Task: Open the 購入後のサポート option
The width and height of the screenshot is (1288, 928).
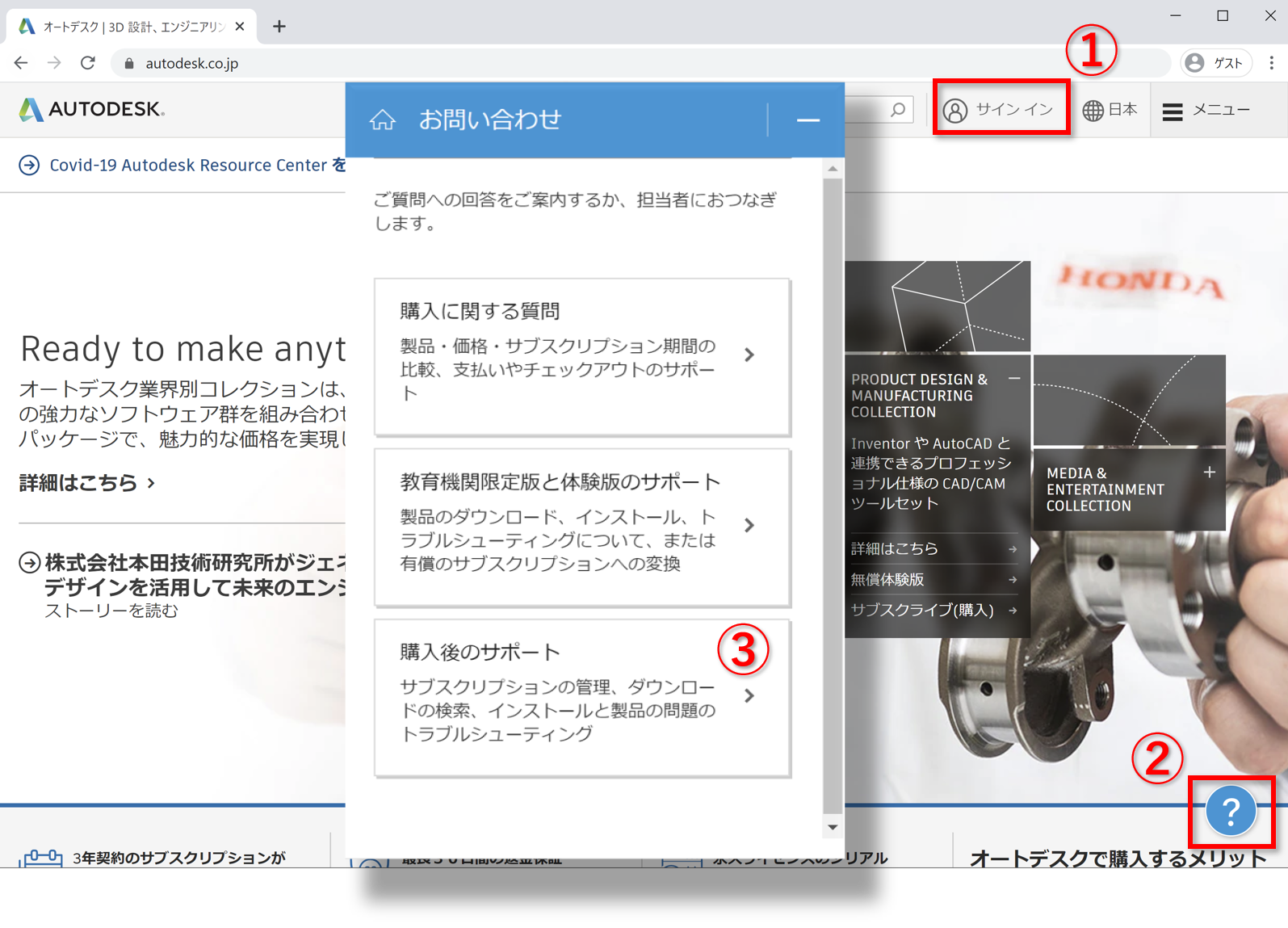Action: point(582,697)
